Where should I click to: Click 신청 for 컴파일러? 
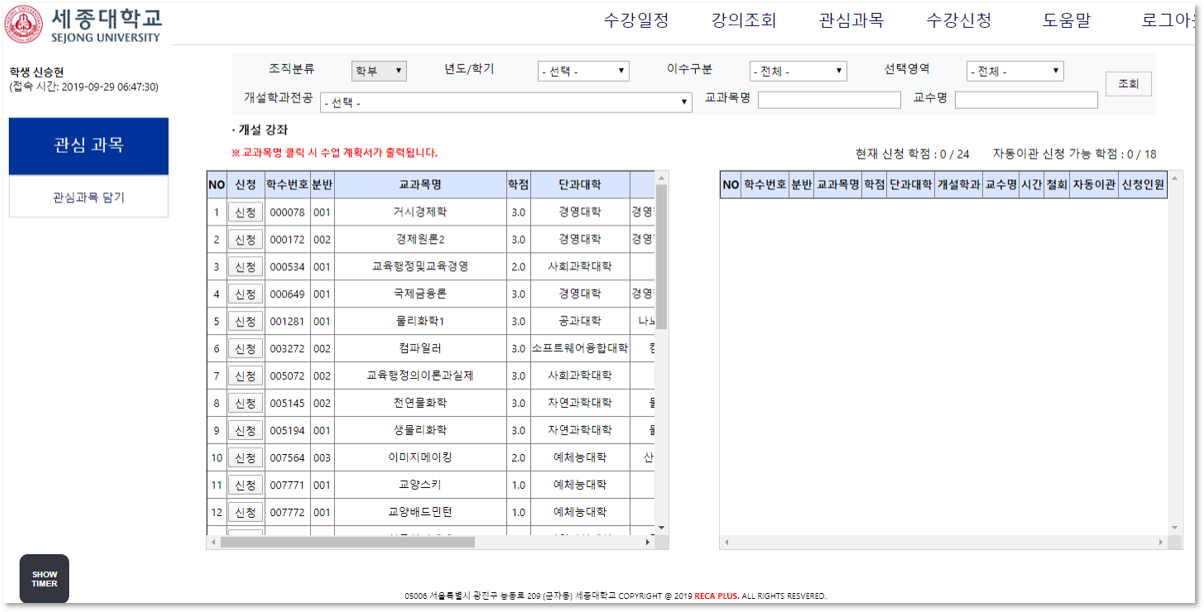coord(245,349)
